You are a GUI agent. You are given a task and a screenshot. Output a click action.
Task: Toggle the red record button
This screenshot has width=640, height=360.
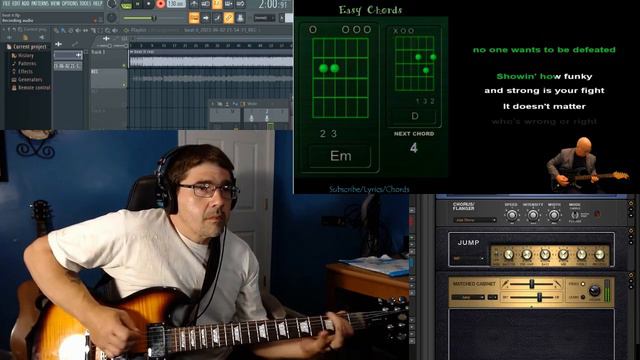point(160,4)
